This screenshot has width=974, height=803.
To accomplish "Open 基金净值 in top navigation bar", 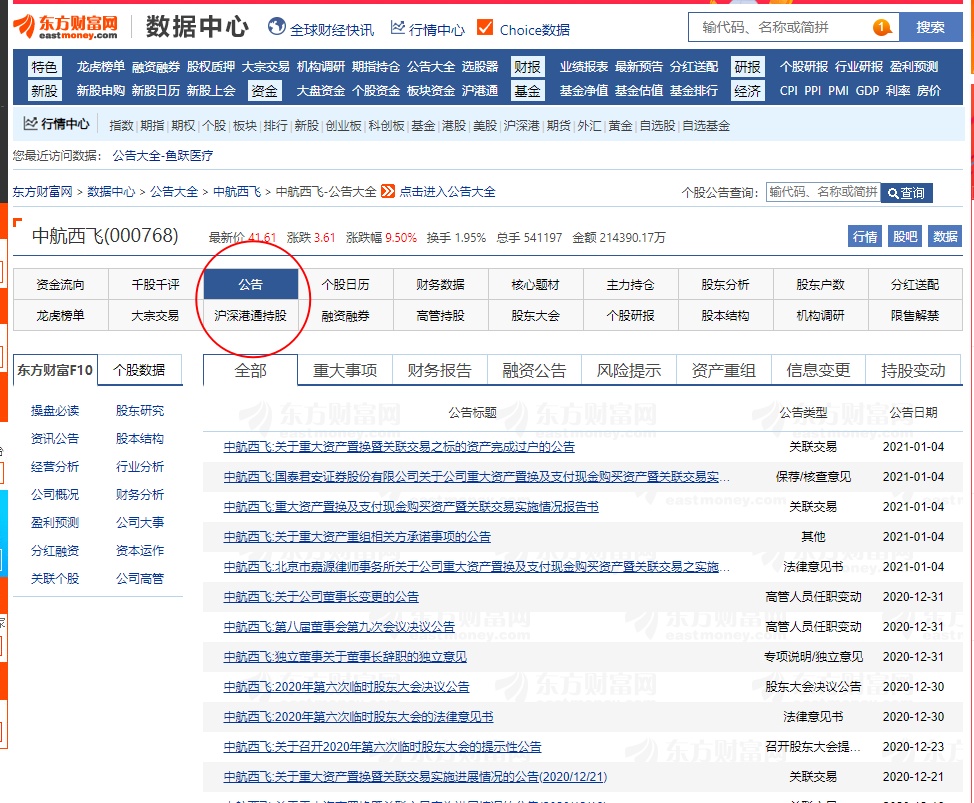I will coord(584,91).
